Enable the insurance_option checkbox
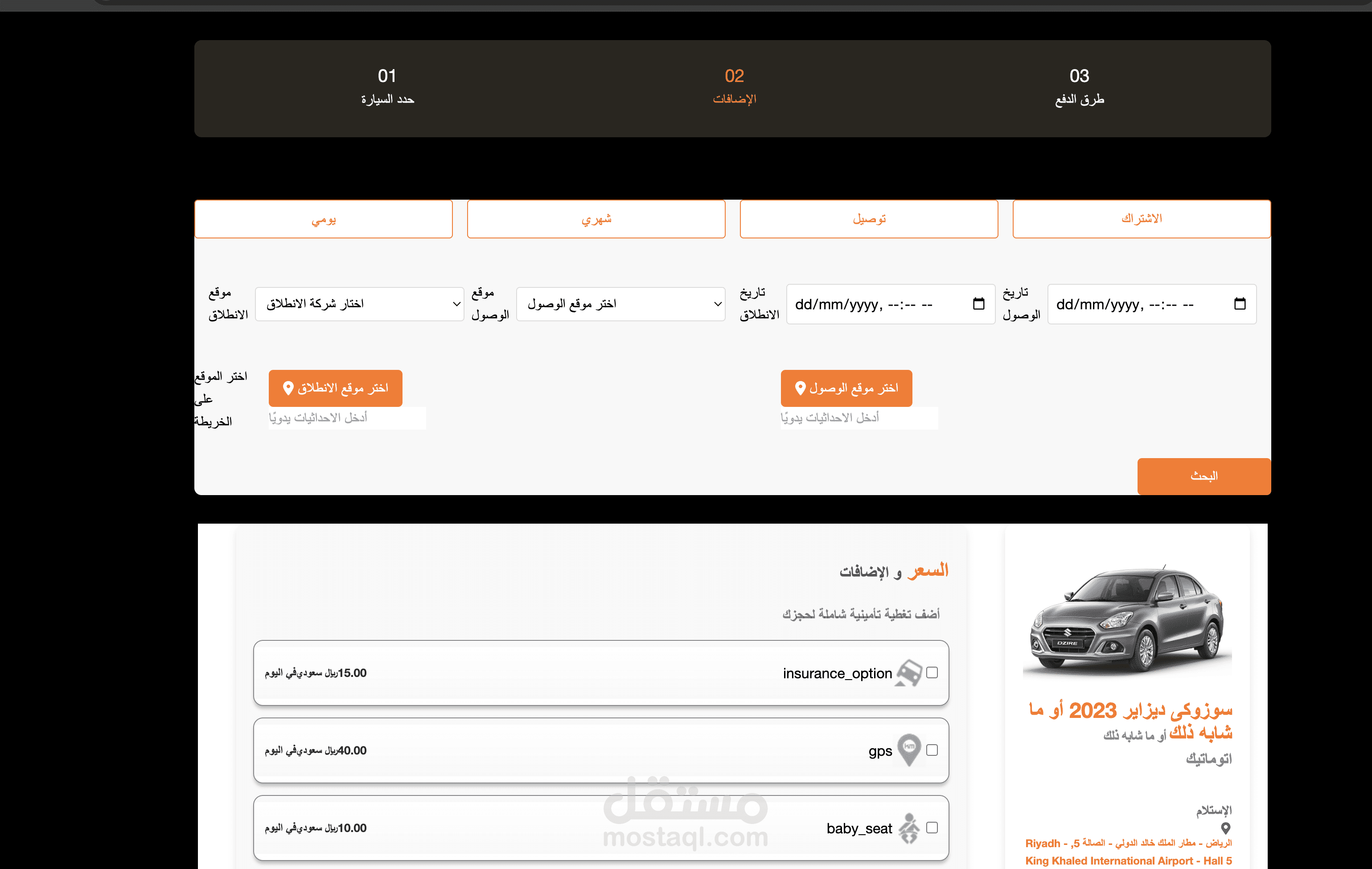This screenshot has width=1372, height=869. (932, 672)
